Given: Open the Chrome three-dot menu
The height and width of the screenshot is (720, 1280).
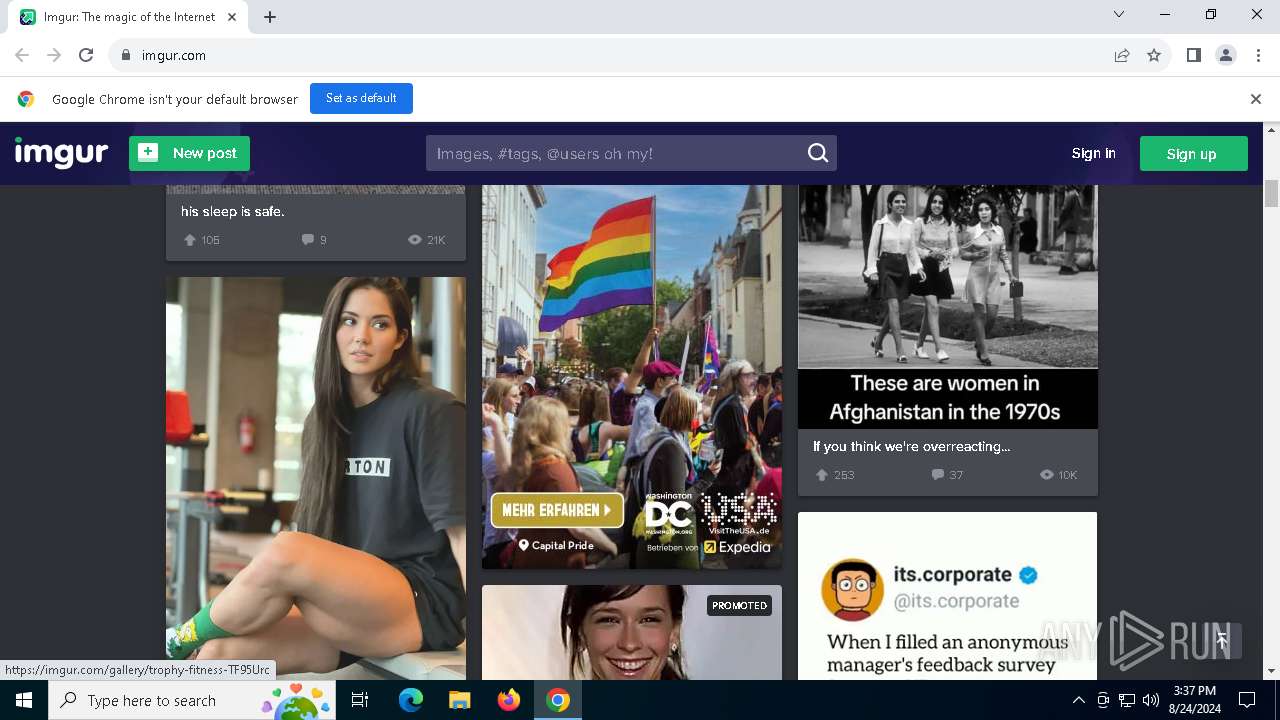Looking at the screenshot, I should coord(1258,55).
